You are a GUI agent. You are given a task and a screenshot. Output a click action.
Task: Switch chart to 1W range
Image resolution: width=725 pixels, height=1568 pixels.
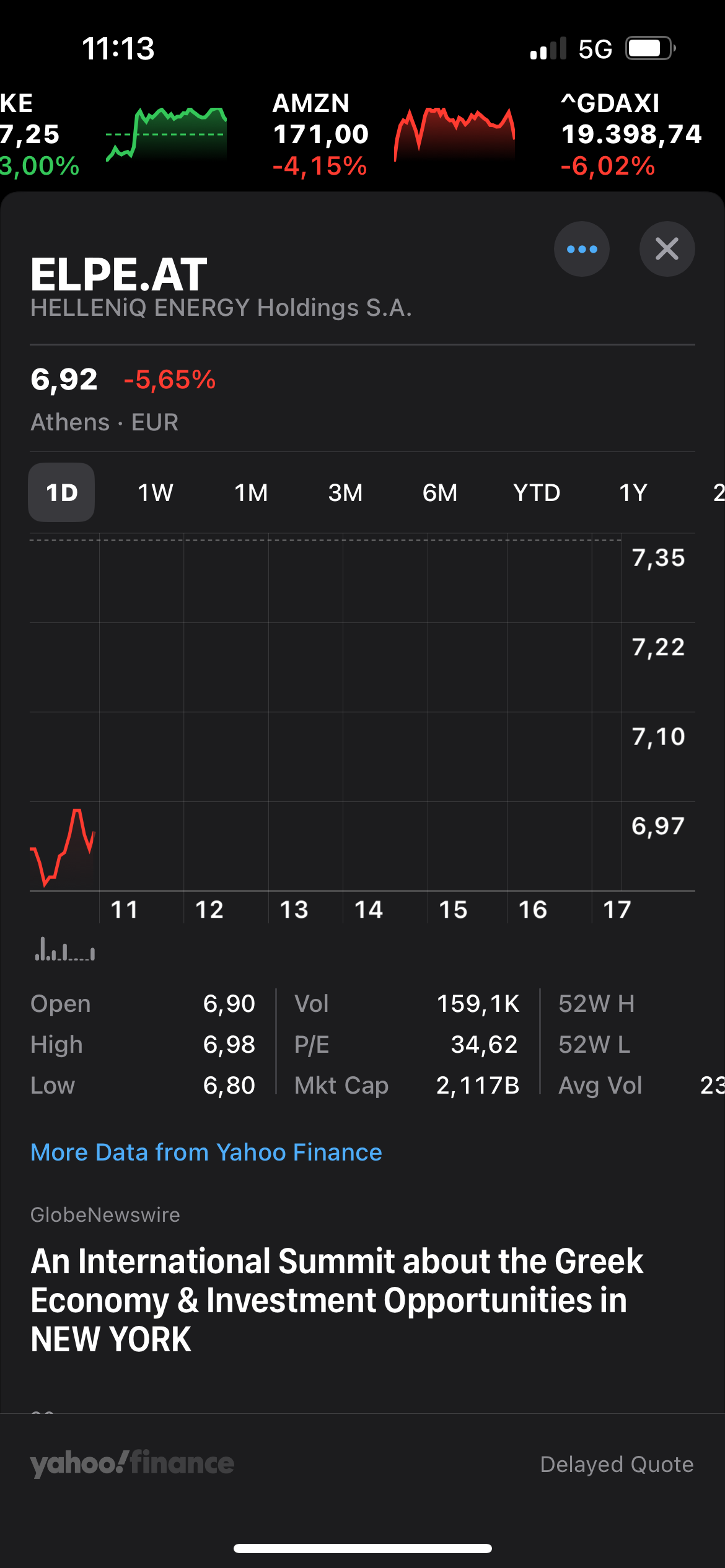[x=156, y=492]
